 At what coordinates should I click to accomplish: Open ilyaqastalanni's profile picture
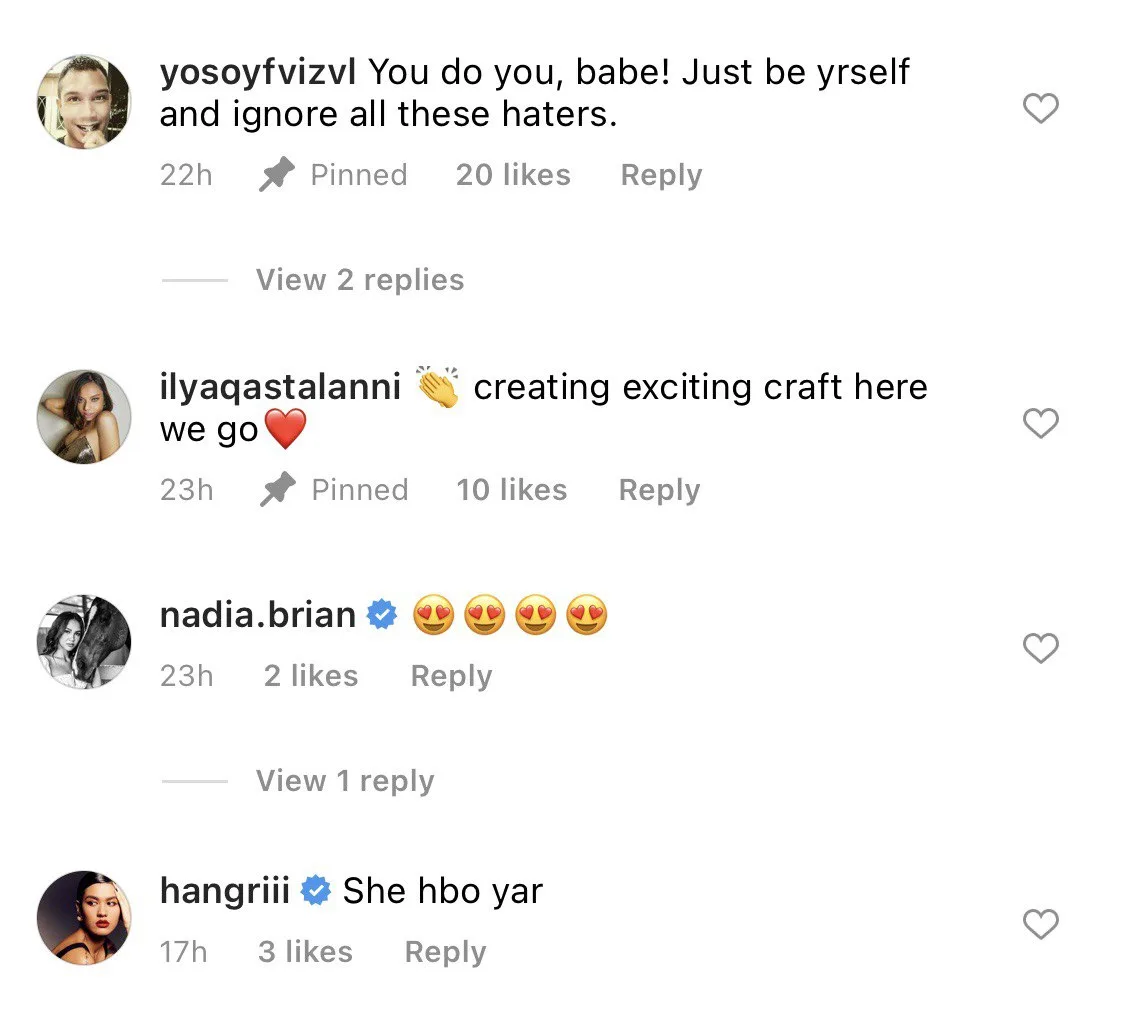coord(84,417)
